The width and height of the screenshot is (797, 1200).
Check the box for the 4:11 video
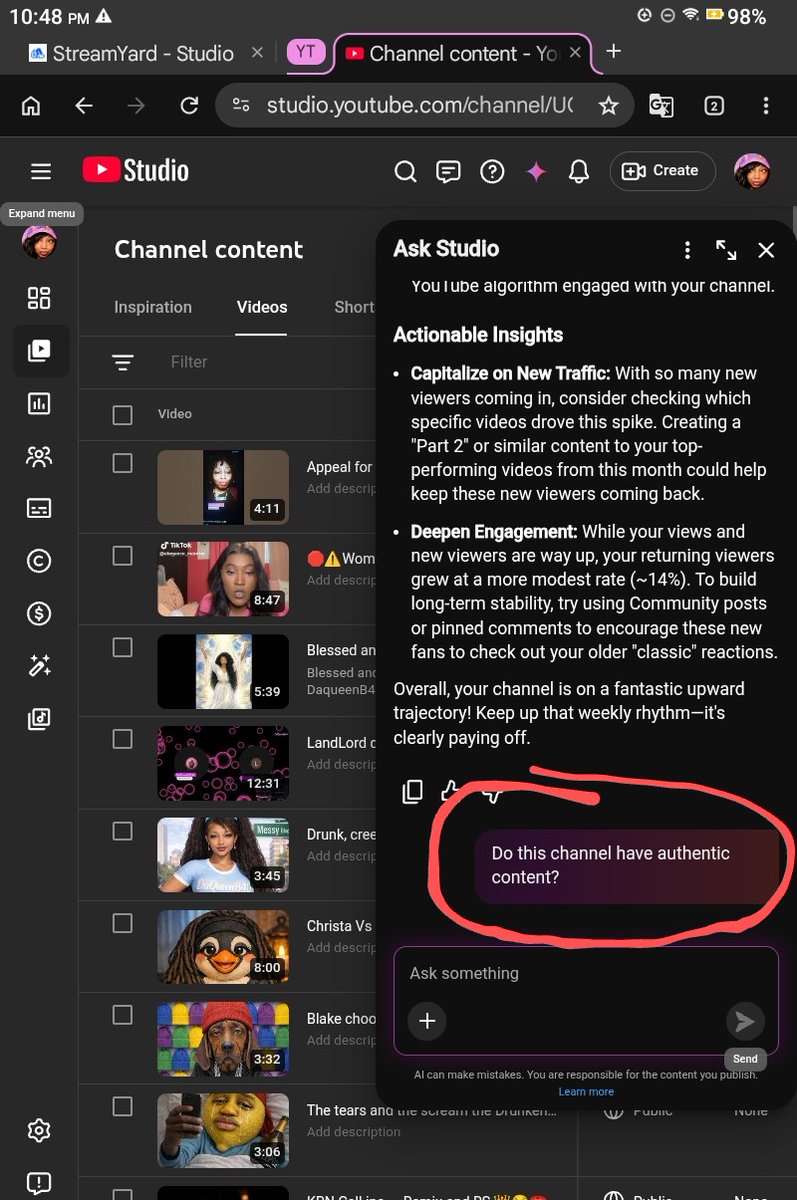coord(122,463)
